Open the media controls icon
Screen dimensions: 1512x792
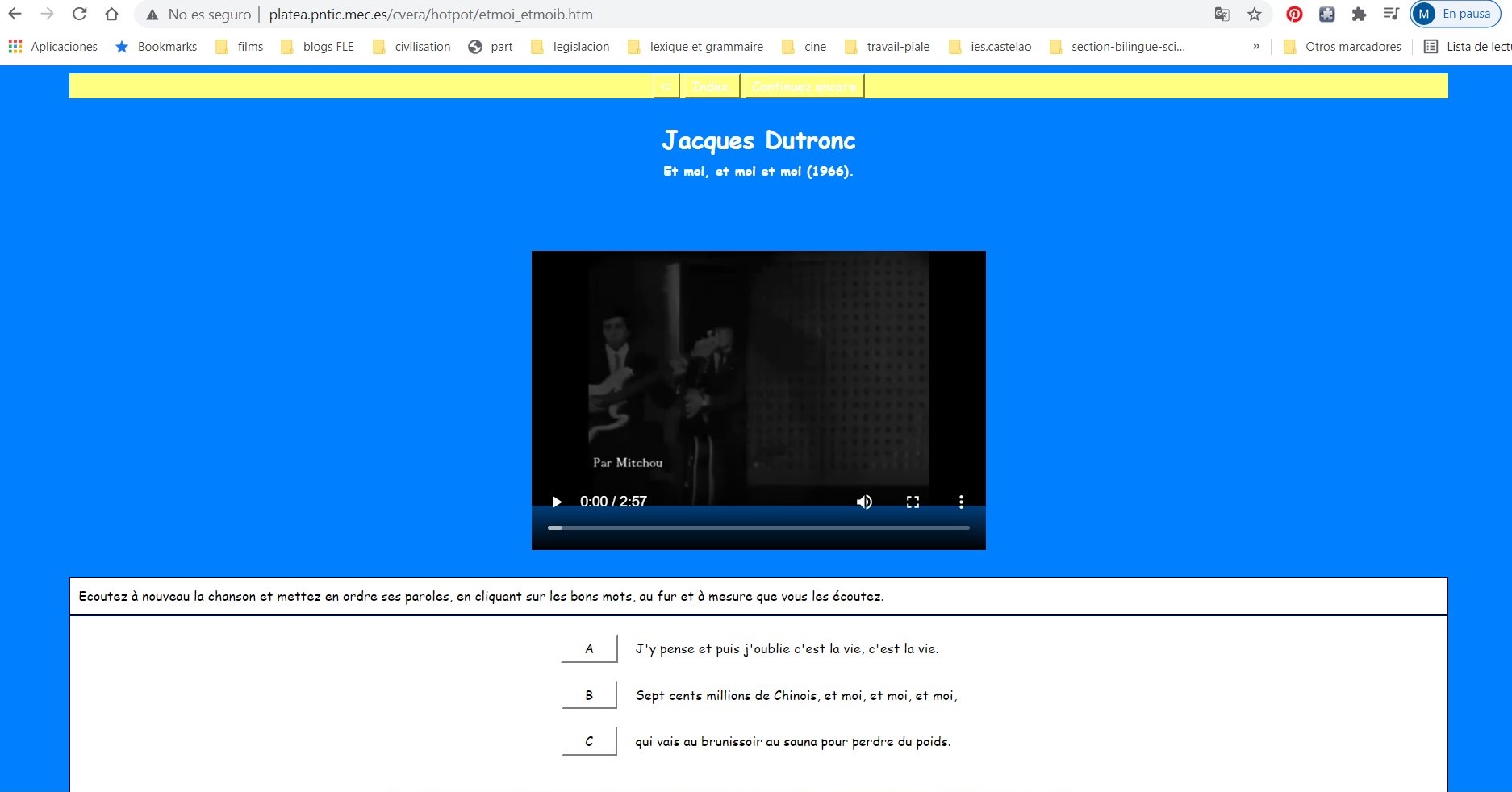coord(1390,14)
